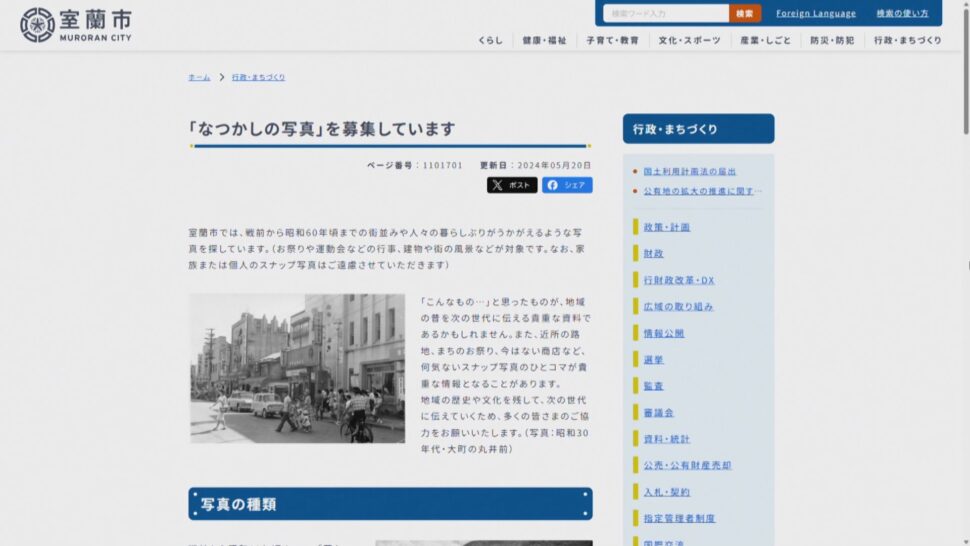Share page via Facebook シェア button
Screen dimensions: 970x546
[567, 185]
